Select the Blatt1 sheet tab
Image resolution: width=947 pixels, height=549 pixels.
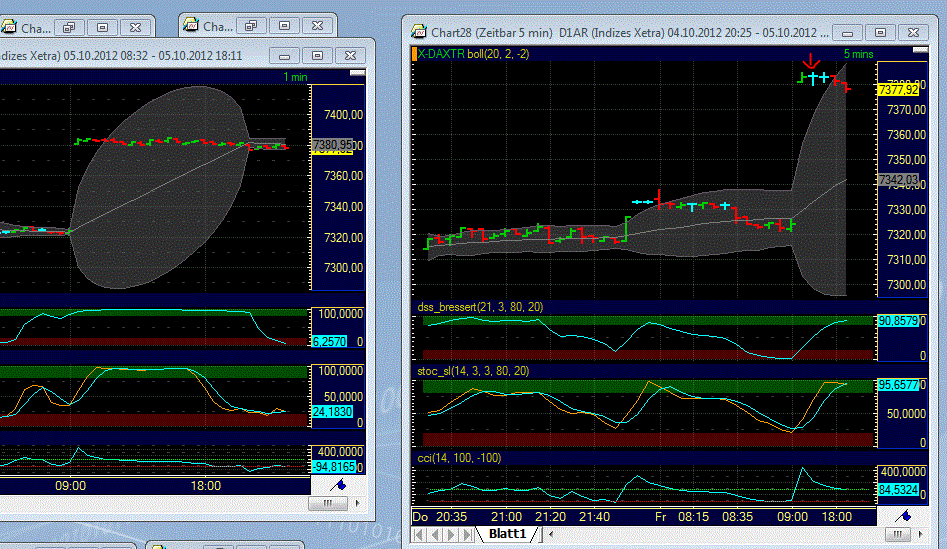[x=507, y=534]
